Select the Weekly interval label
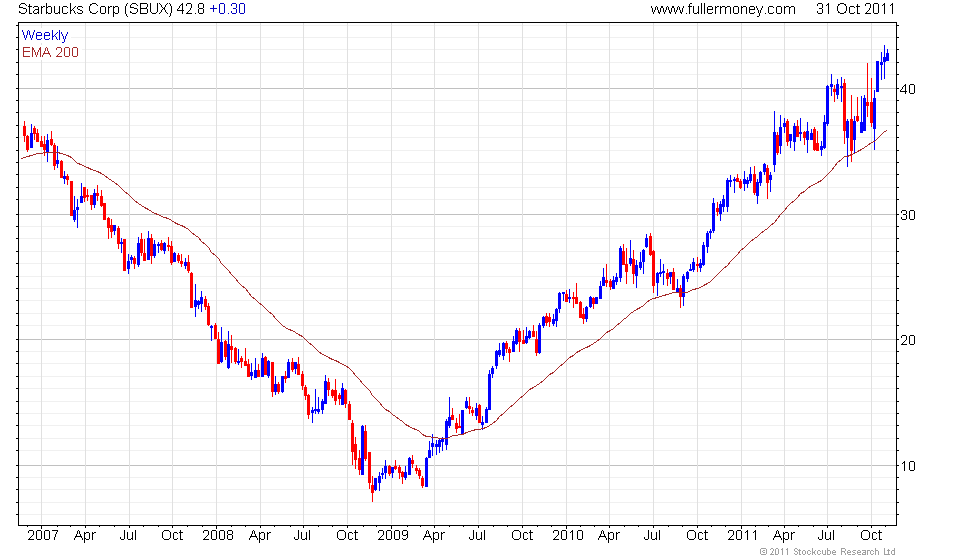The width and height of the screenshot is (980, 560). tap(45, 36)
